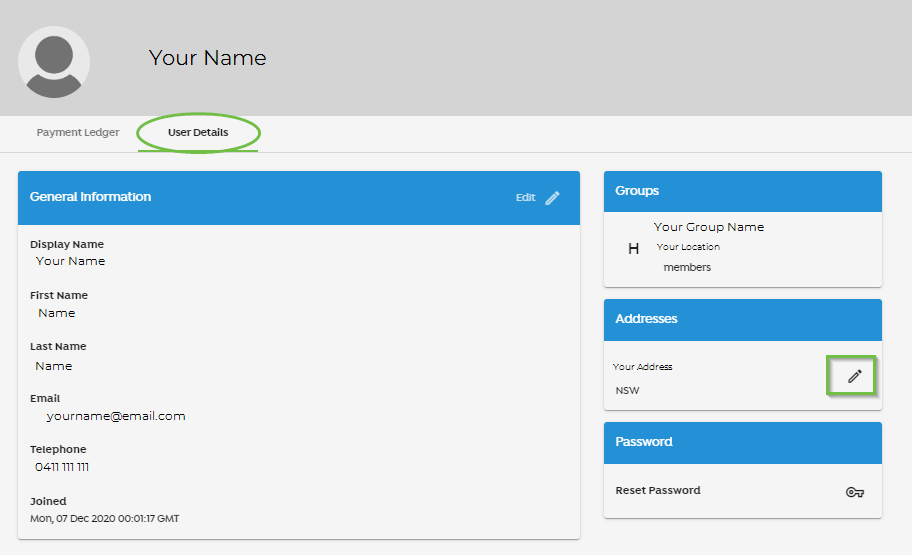The image size is (912, 555).
Task: Click the yourname@email.com email value
Action: [x=116, y=416]
